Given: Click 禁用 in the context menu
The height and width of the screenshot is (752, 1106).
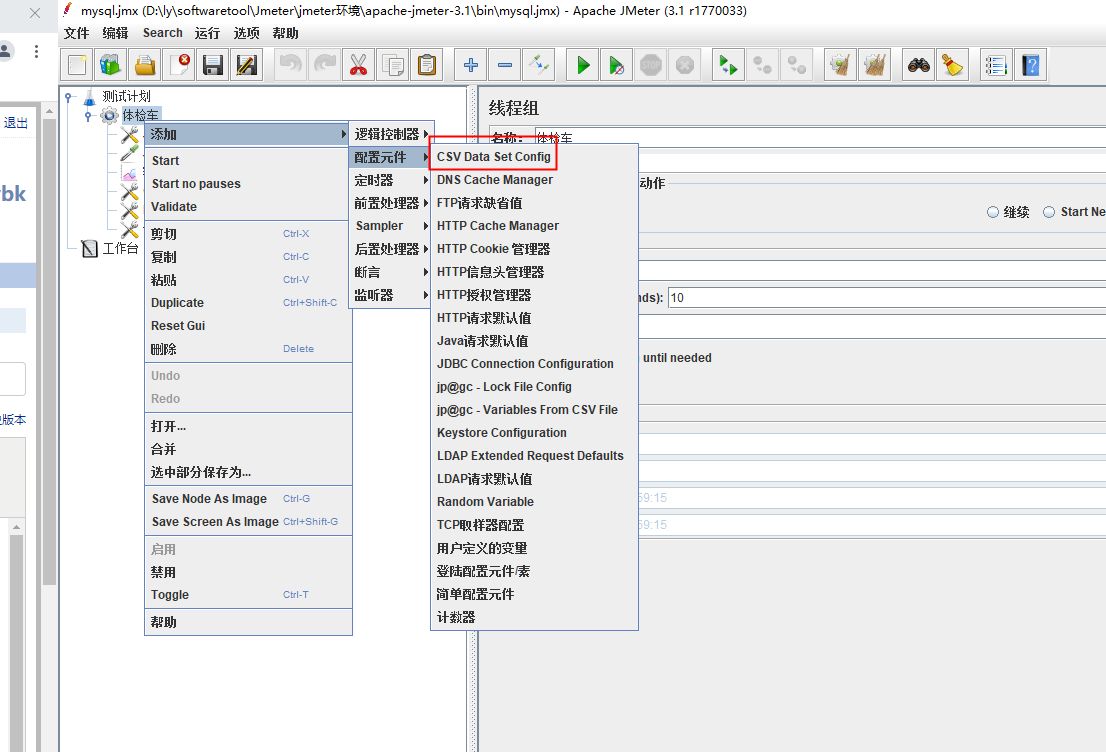Looking at the screenshot, I should coord(248,572).
